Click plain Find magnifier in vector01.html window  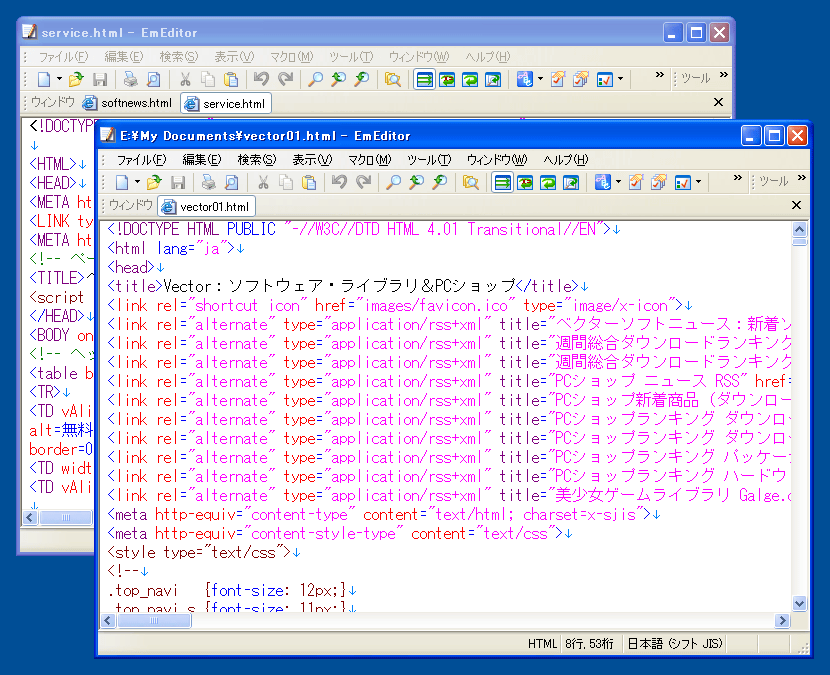pos(393,183)
